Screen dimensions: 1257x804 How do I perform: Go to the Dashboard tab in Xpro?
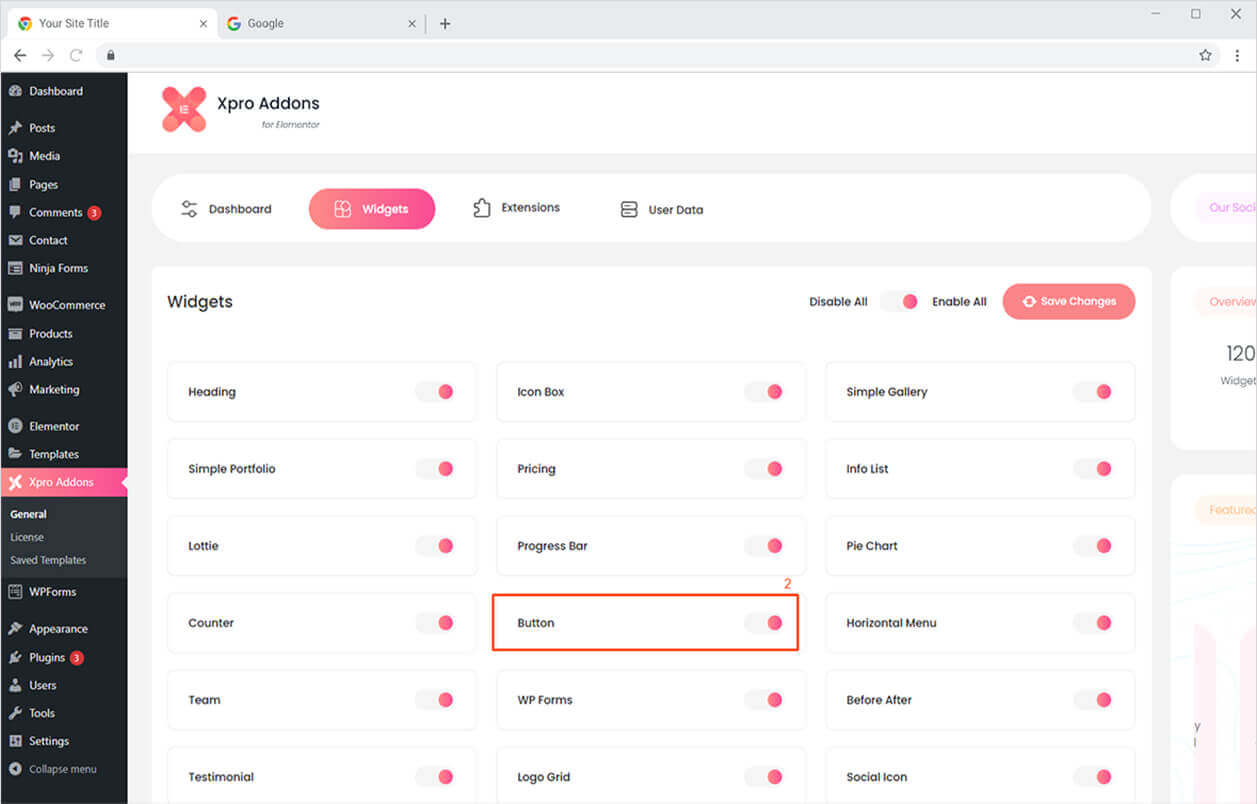click(x=226, y=209)
